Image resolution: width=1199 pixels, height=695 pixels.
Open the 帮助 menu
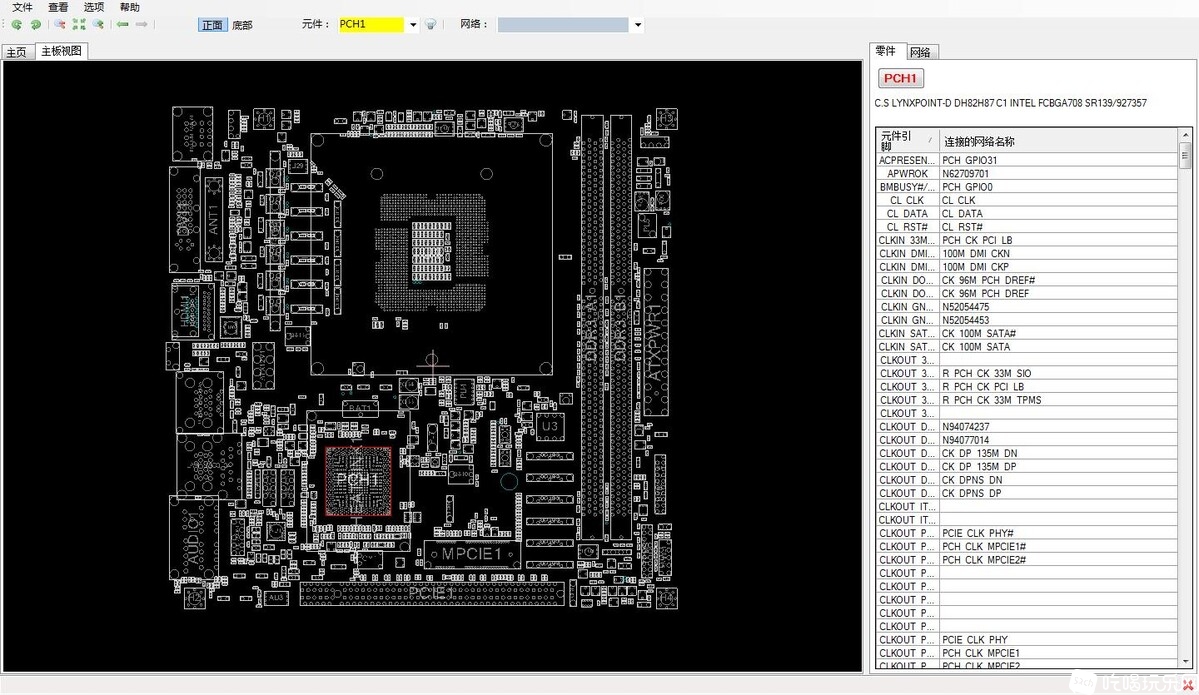(130, 7)
